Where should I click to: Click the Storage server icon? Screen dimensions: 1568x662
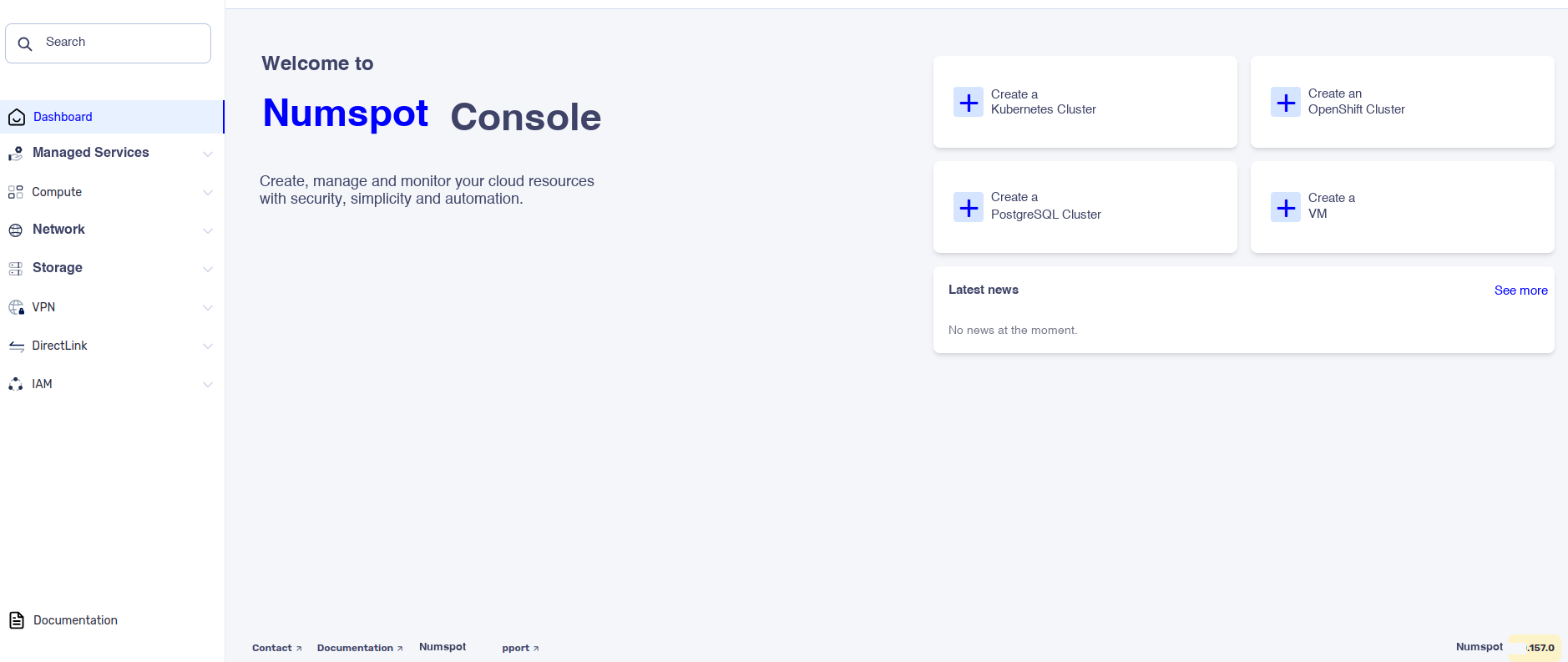16,269
